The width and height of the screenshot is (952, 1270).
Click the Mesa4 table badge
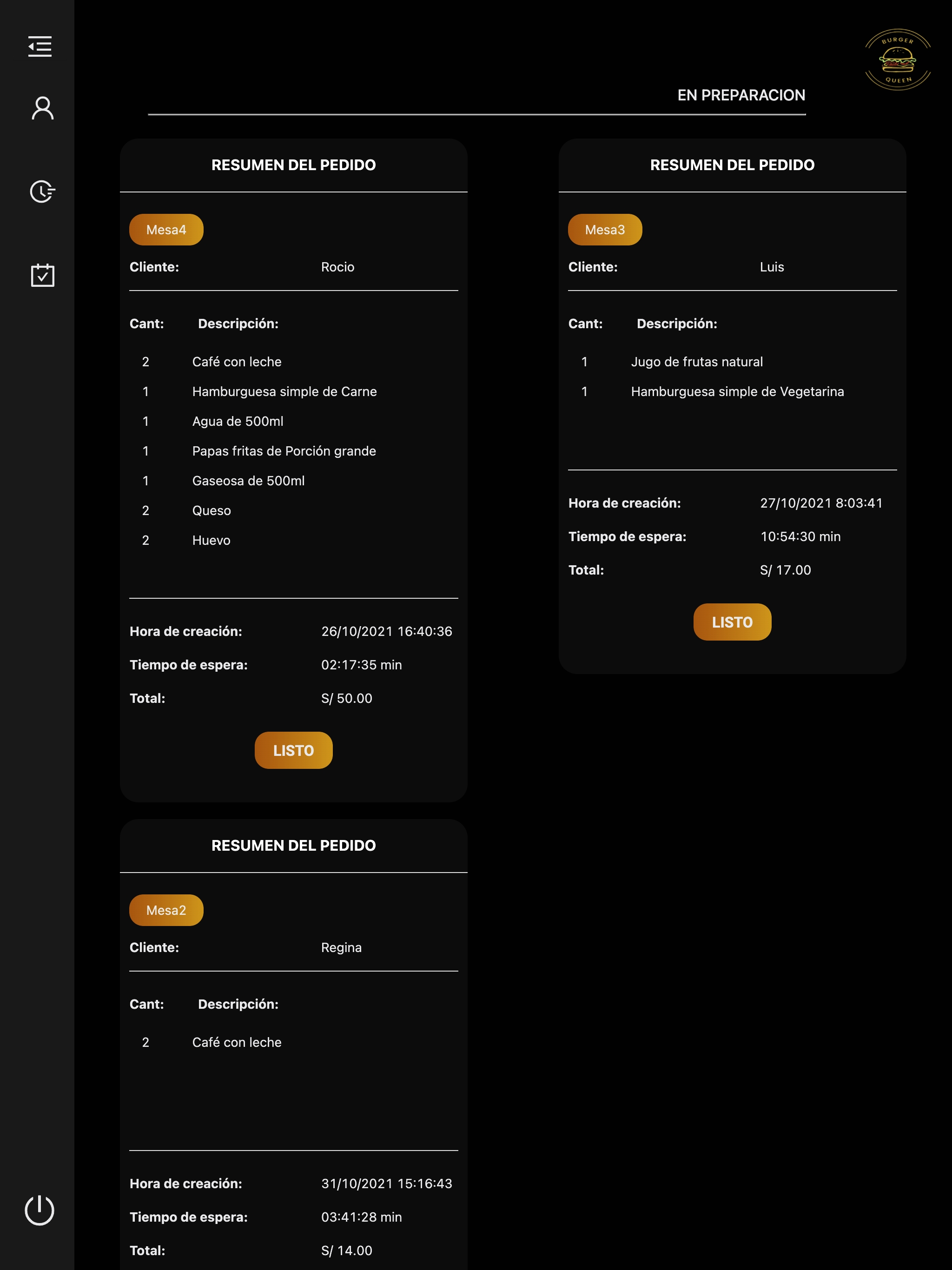[x=166, y=230]
